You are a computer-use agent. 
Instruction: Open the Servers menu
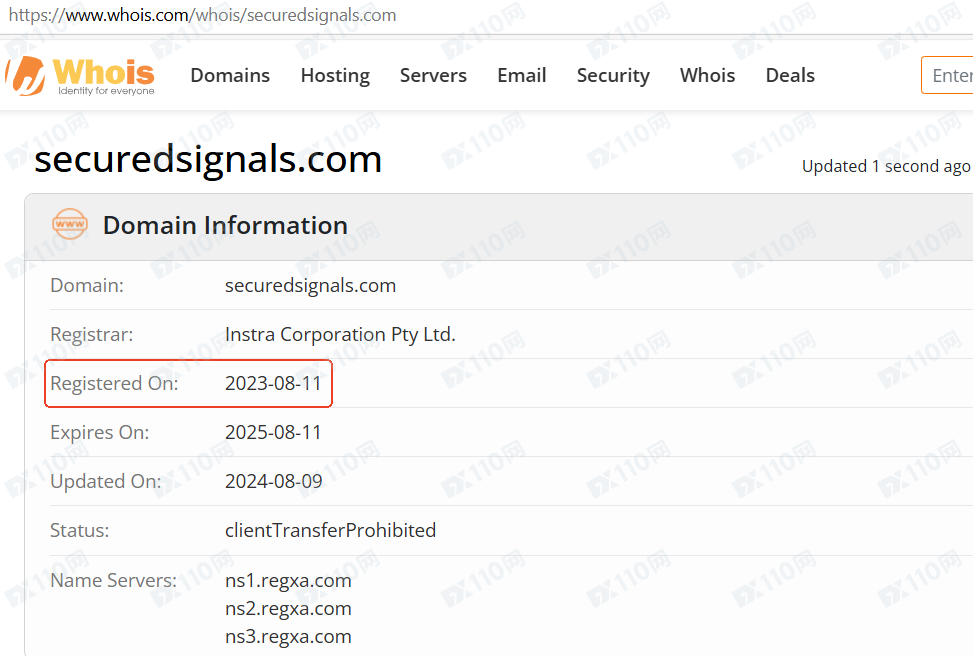click(433, 75)
